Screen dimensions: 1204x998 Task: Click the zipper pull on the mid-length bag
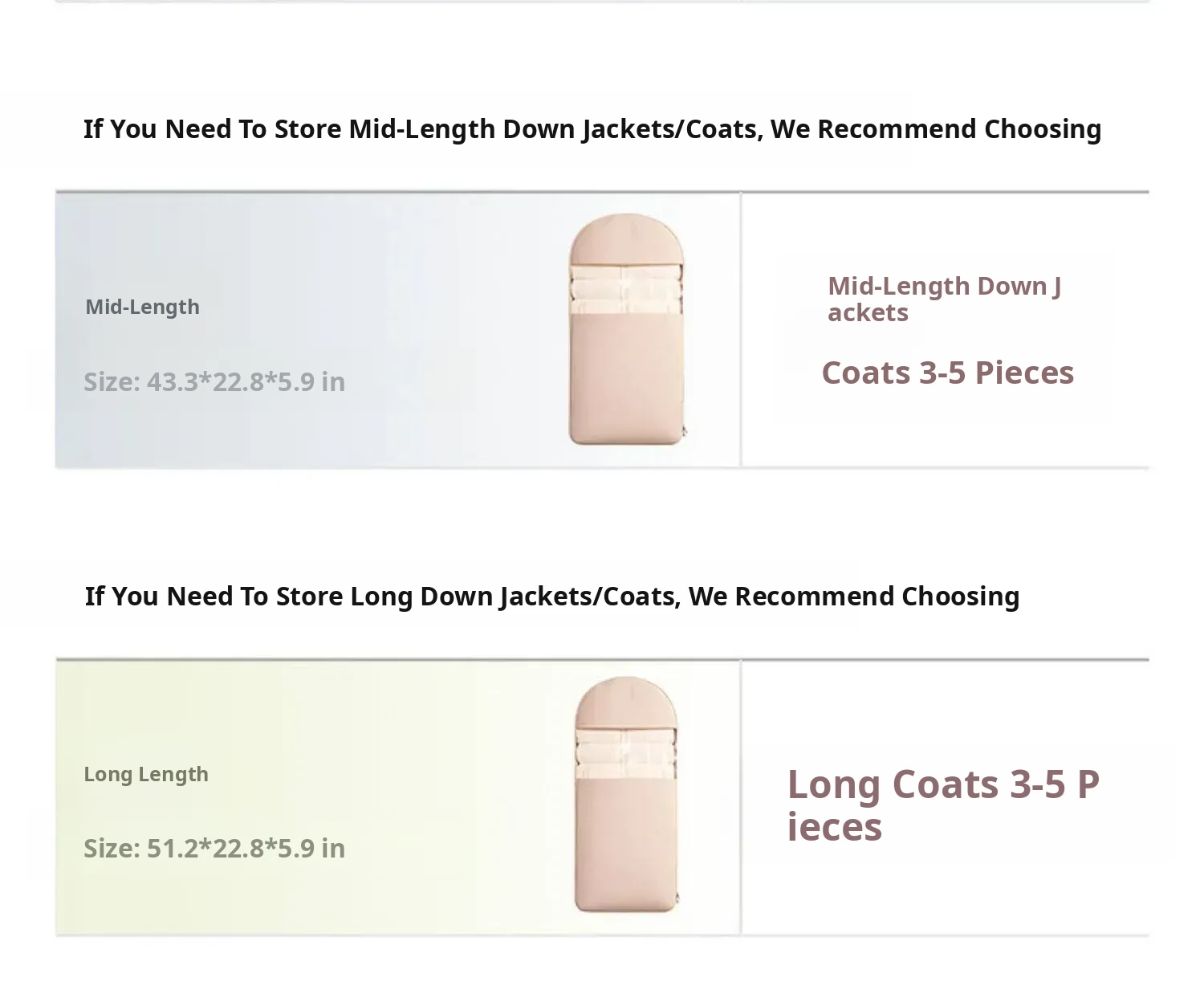(x=684, y=432)
